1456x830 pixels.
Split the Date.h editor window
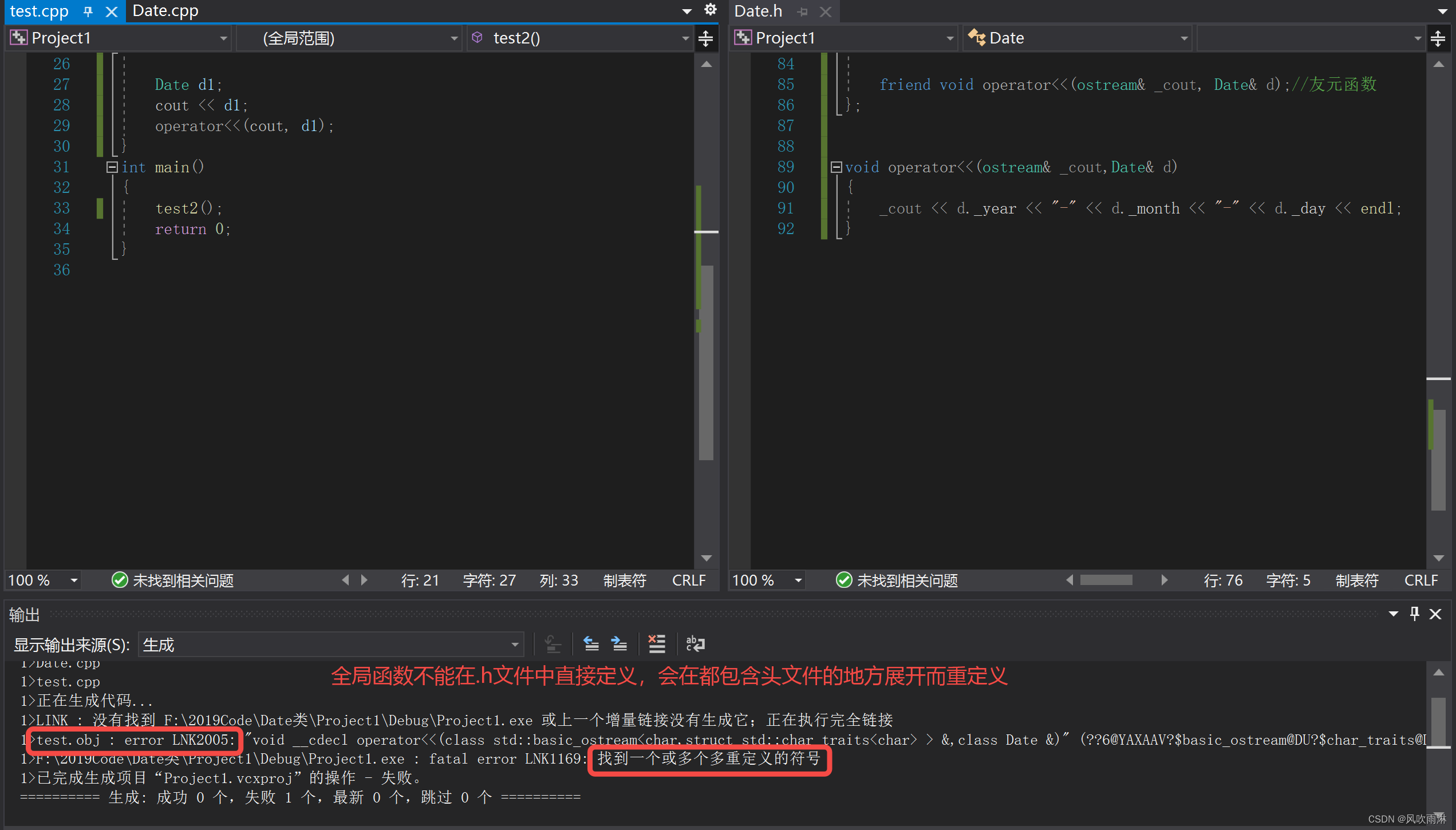click(x=1438, y=38)
